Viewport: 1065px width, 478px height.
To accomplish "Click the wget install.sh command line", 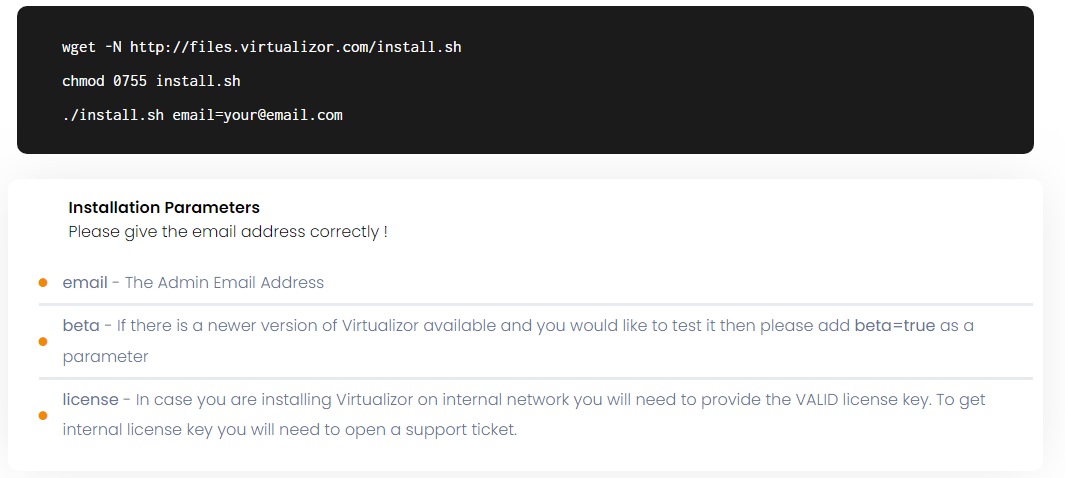I will click(261, 48).
